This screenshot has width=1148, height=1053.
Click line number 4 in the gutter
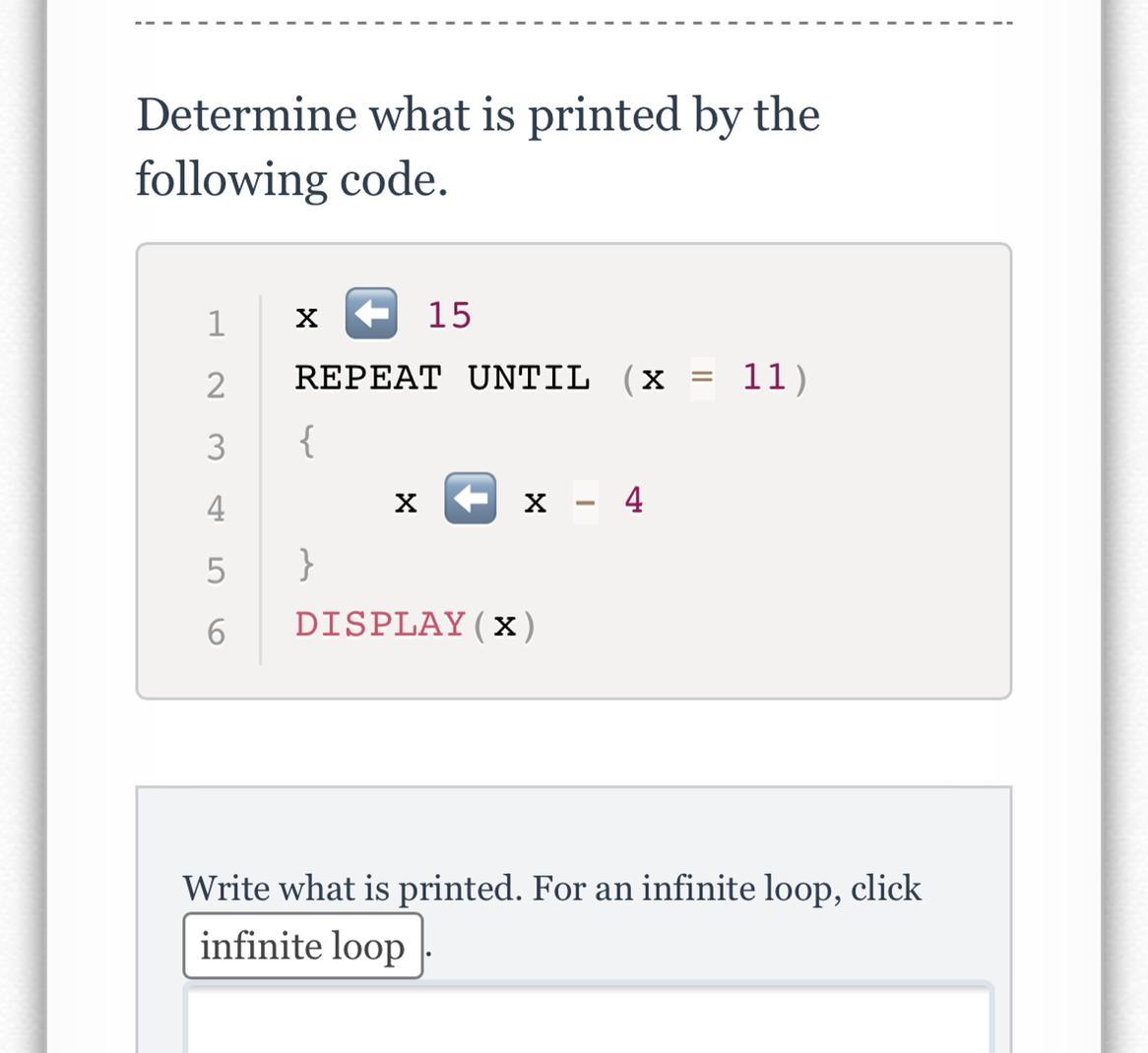coord(216,508)
